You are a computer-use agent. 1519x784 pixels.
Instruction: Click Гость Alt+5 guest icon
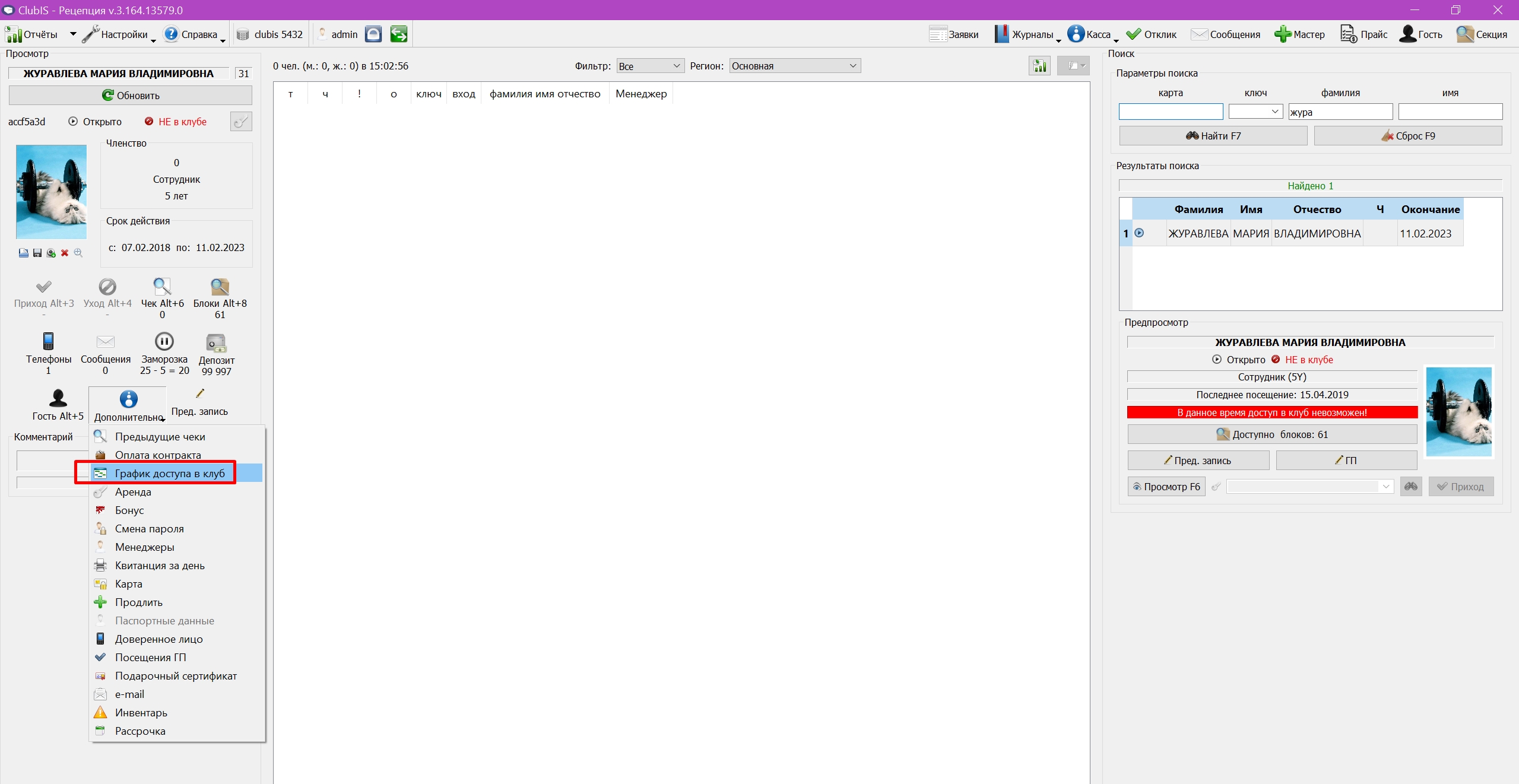point(58,398)
